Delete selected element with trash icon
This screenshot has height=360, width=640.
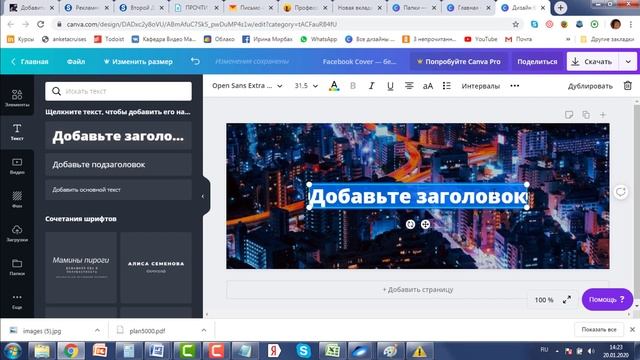(x=627, y=86)
